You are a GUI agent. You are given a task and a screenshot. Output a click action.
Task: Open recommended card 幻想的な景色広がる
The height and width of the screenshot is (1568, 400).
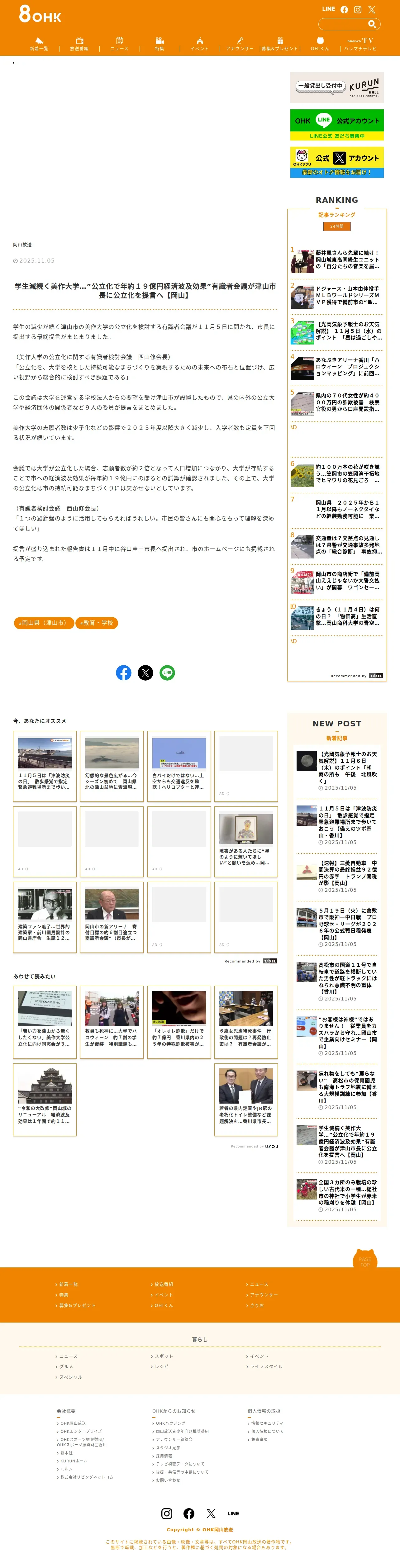tap(112, 766)
